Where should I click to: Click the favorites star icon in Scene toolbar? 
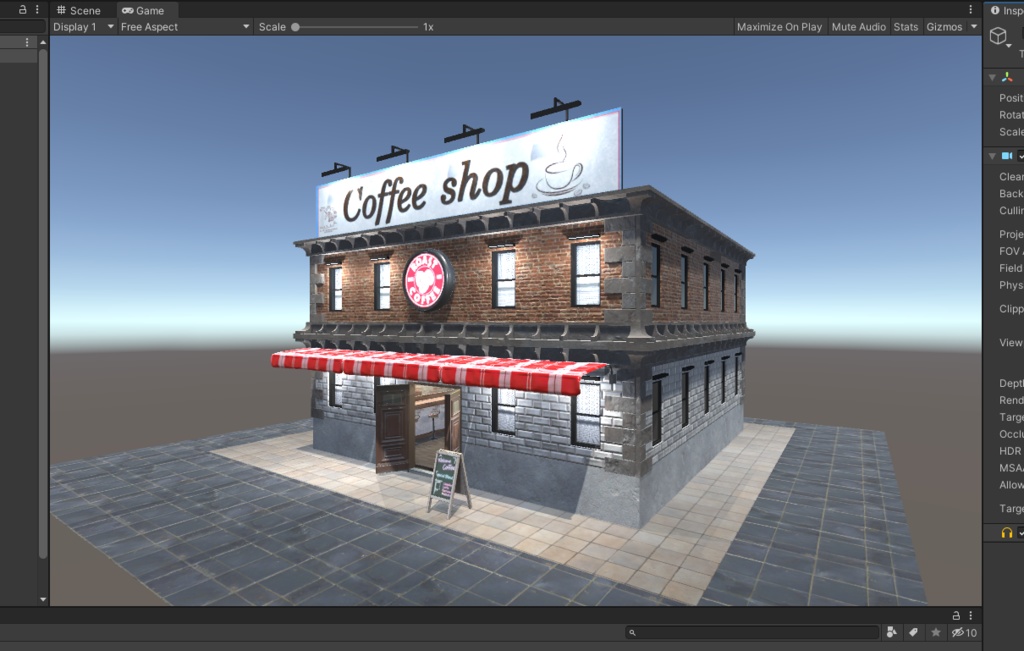[935, 632]
